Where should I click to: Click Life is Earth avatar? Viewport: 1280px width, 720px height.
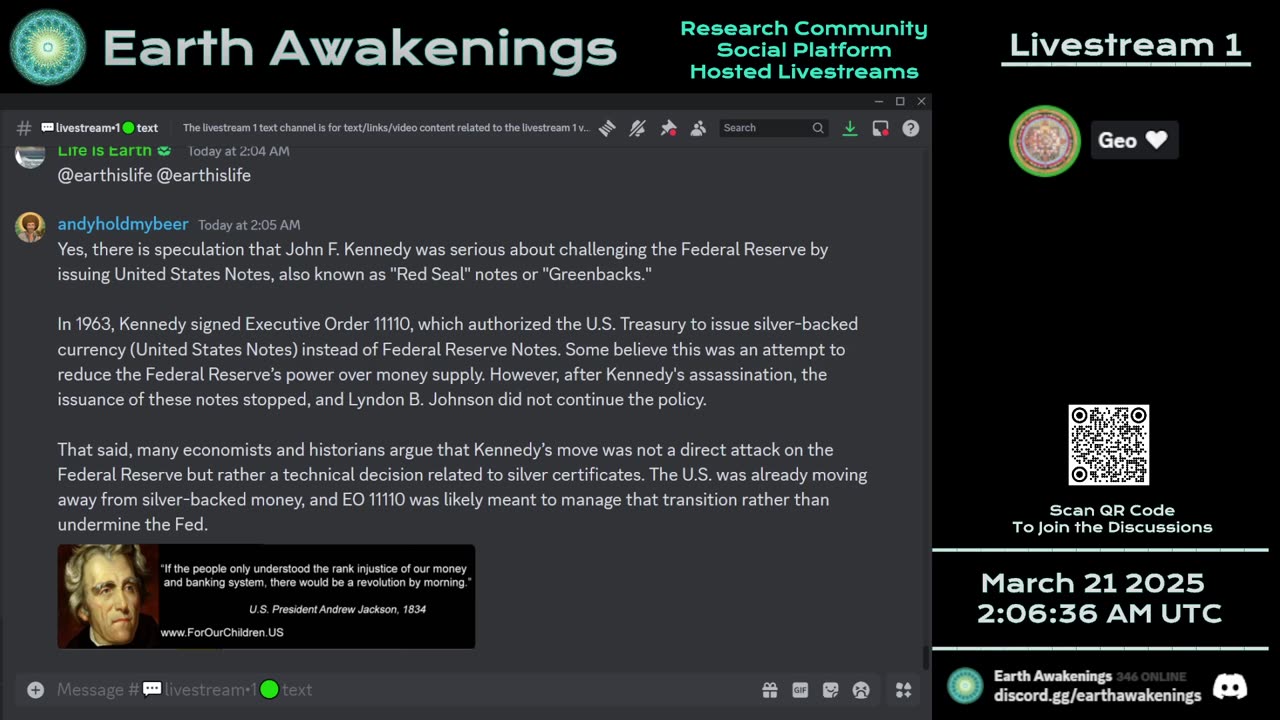[x=30, y=155]
